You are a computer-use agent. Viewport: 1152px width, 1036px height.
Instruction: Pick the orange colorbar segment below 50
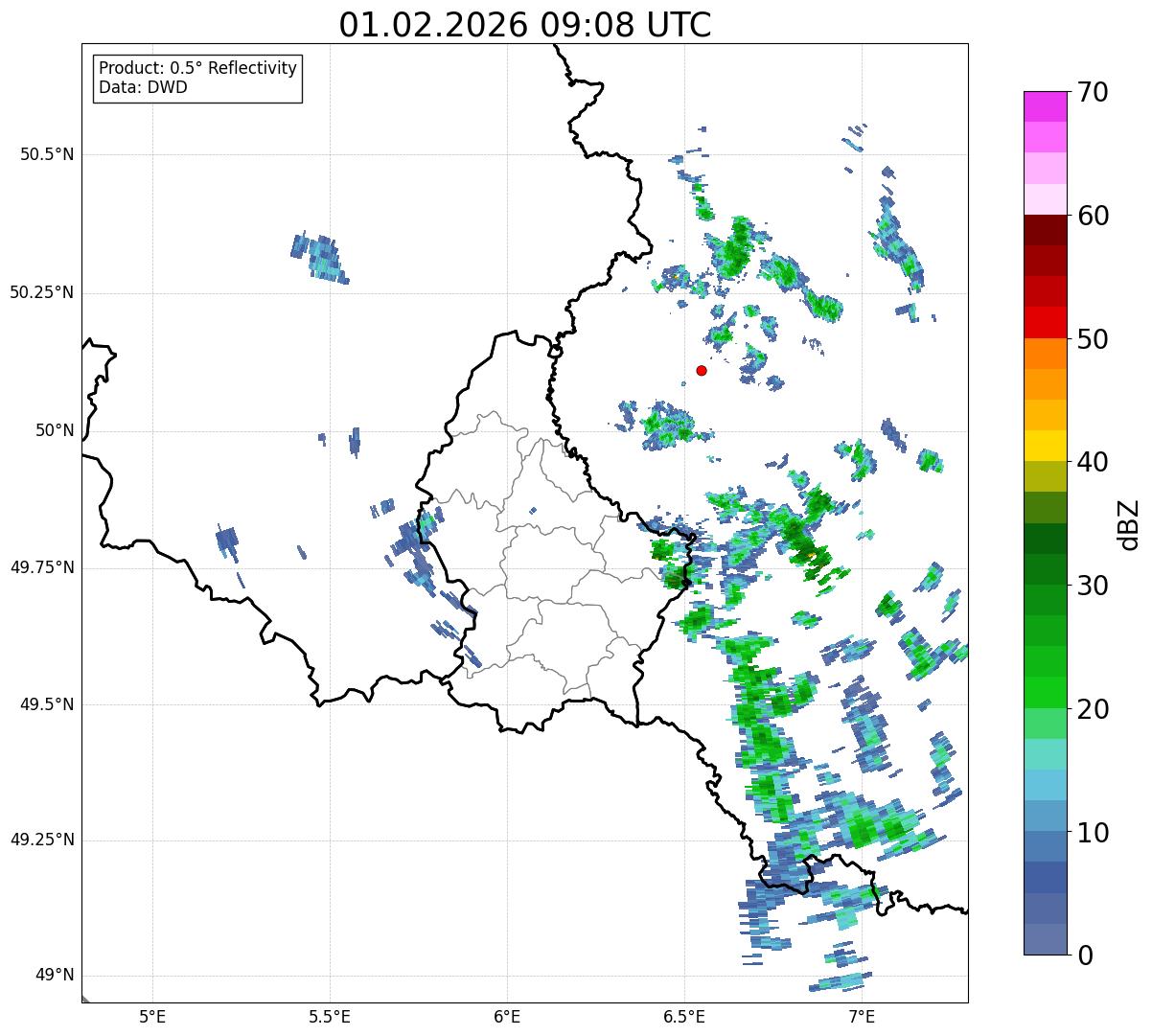(1046, 354)
